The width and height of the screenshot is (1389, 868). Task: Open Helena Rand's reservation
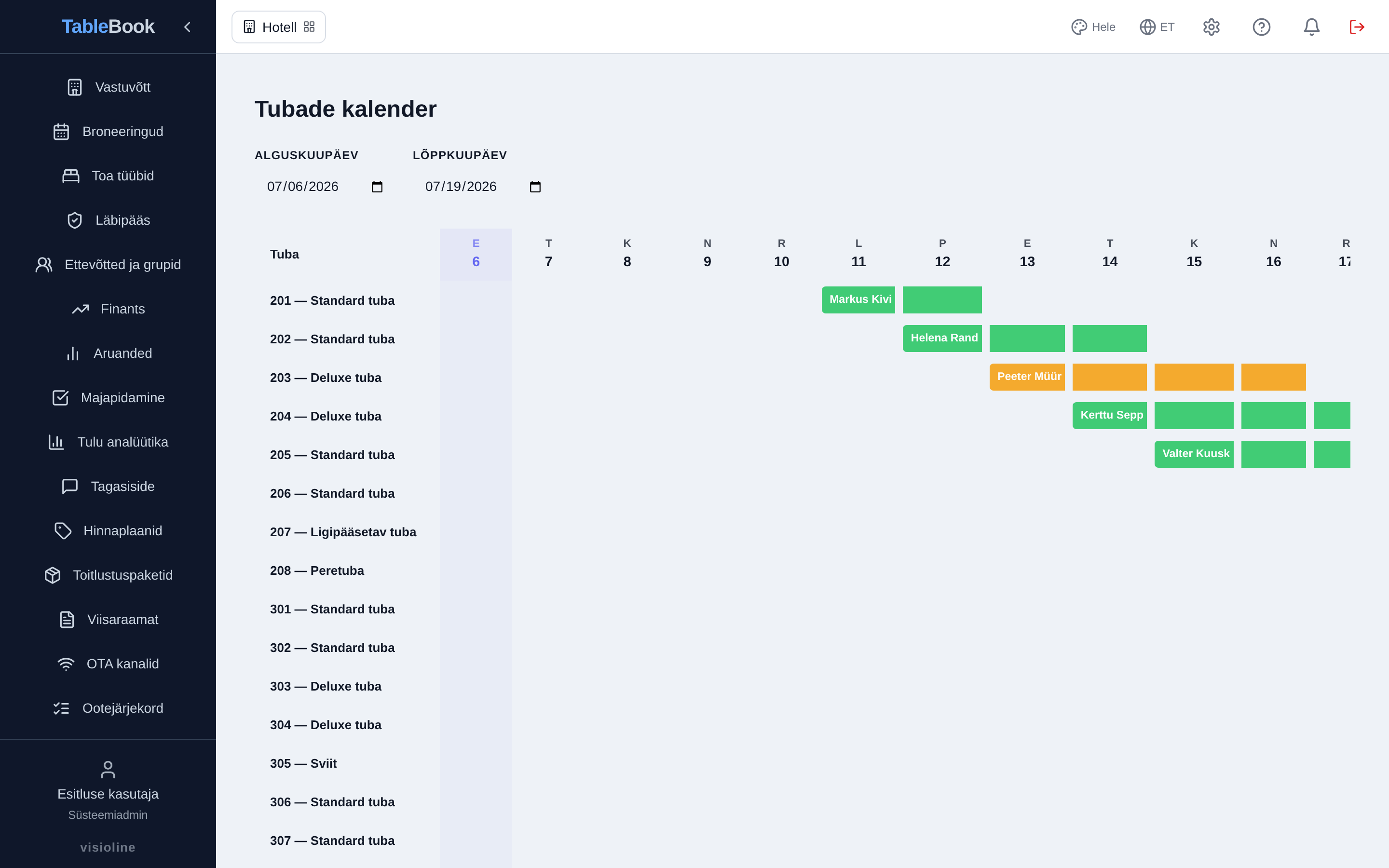pyautogui.click(x=942, y=338)
